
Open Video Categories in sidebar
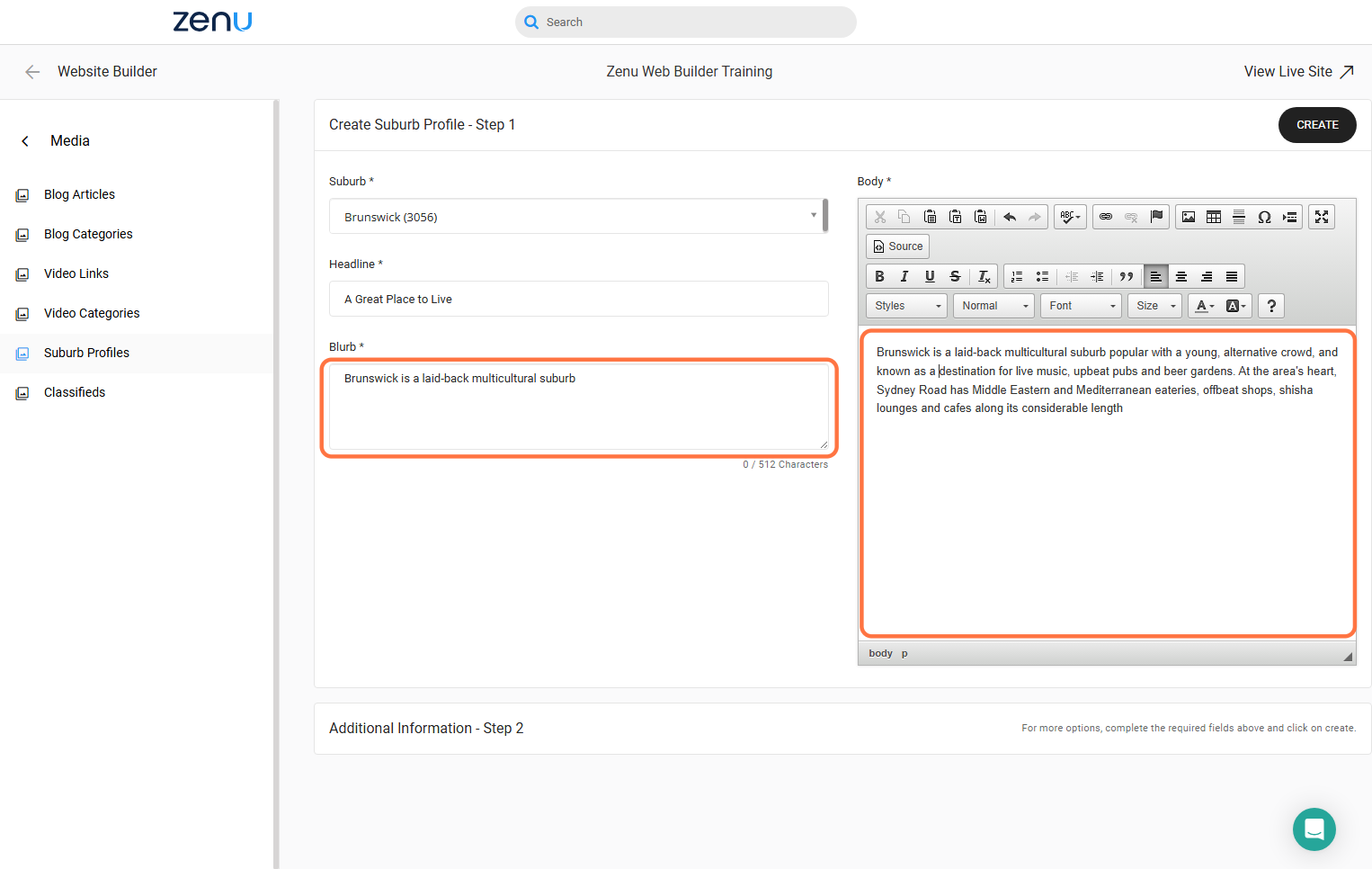(92, 313)
